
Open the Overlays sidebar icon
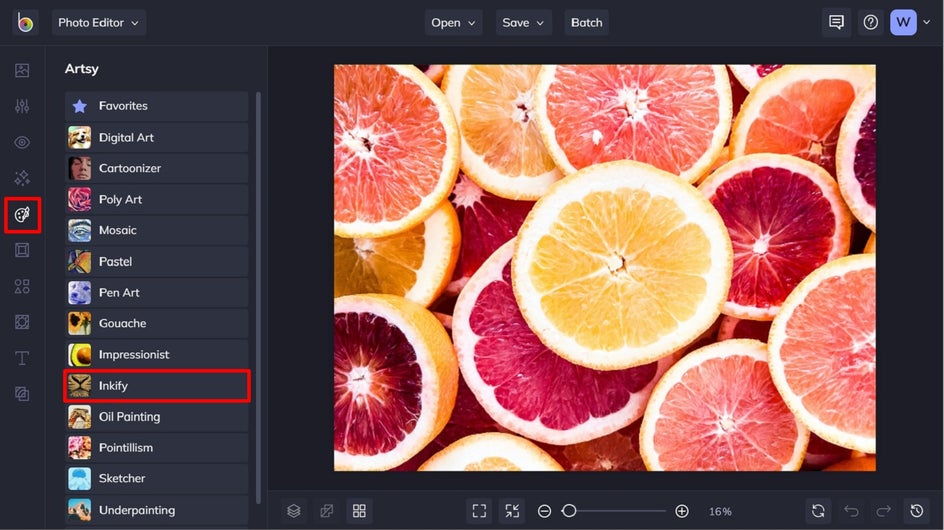(x=22, y=322)
